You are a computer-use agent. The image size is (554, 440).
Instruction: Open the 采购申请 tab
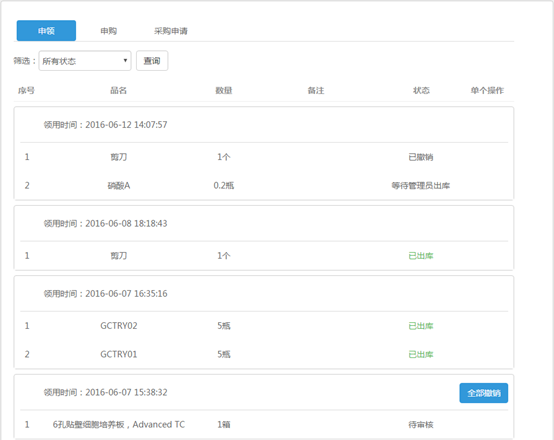(171, 31)
